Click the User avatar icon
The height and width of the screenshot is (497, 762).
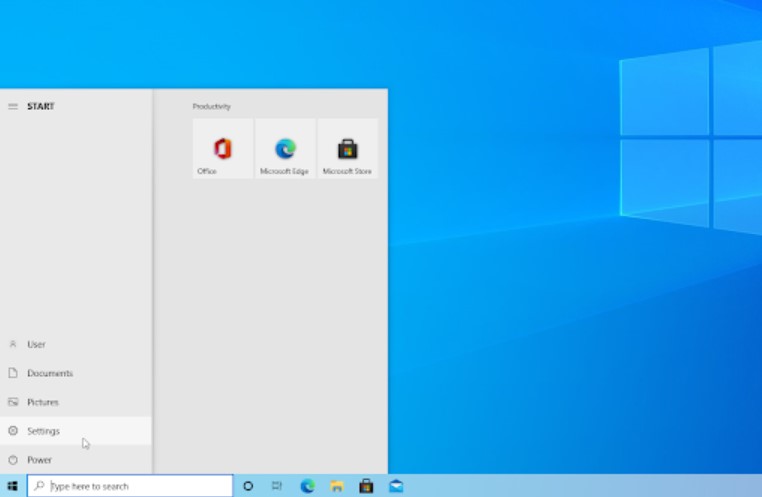click(x=13, y=344)
